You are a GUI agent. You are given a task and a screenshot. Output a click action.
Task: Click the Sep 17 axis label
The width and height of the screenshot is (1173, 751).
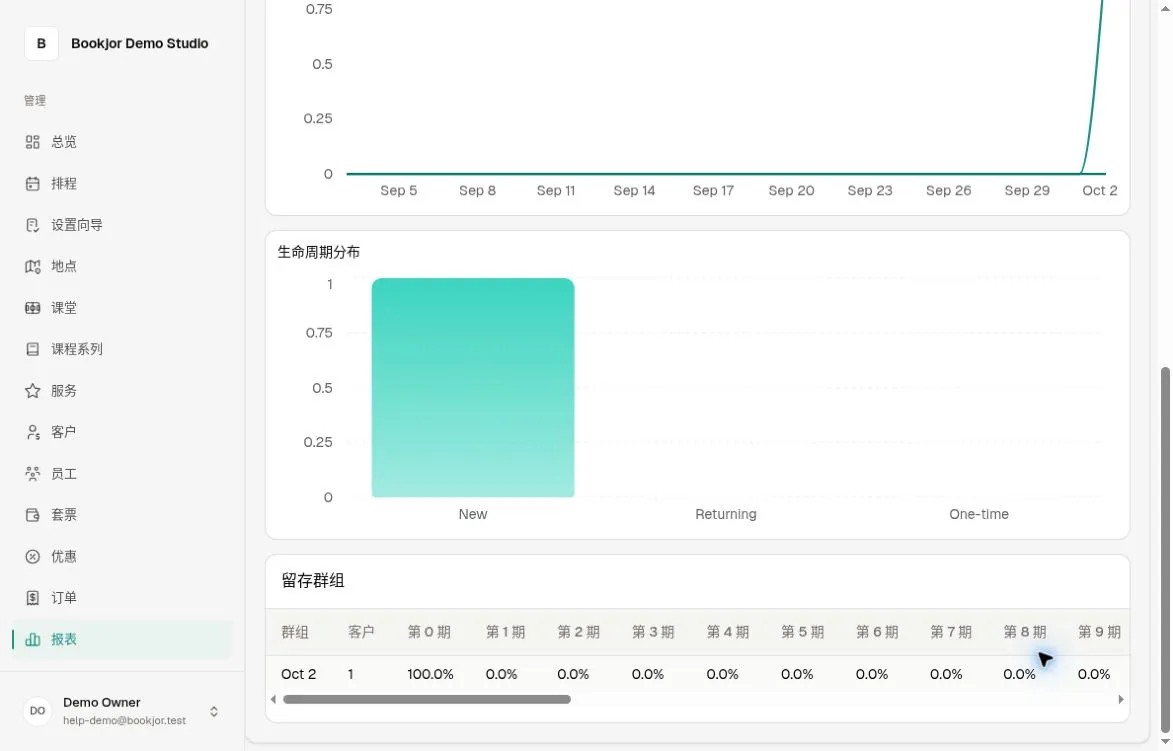(713, 191)
